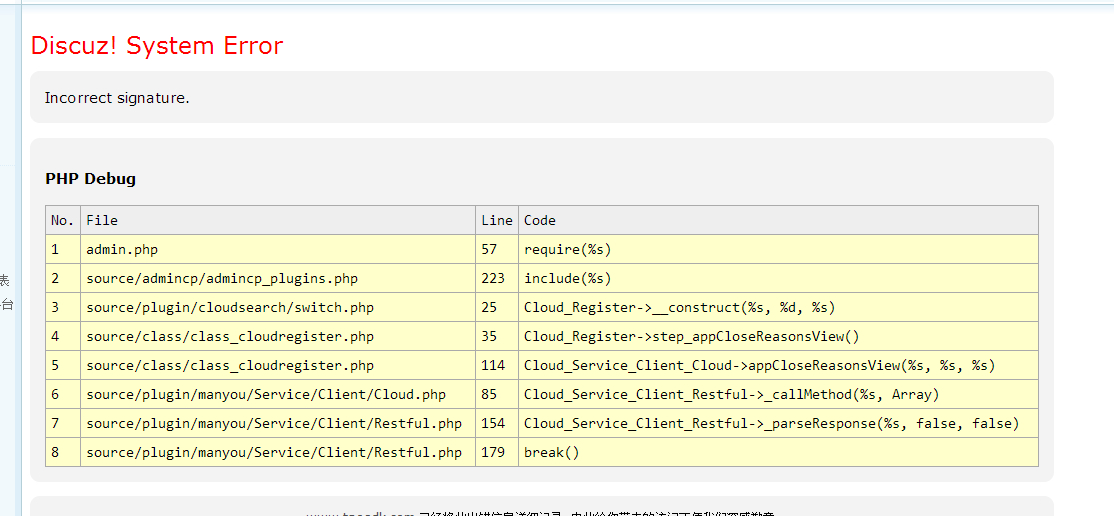The image size is (1114, 516).
Task: Select line number 57
Action: coord(497,249)
